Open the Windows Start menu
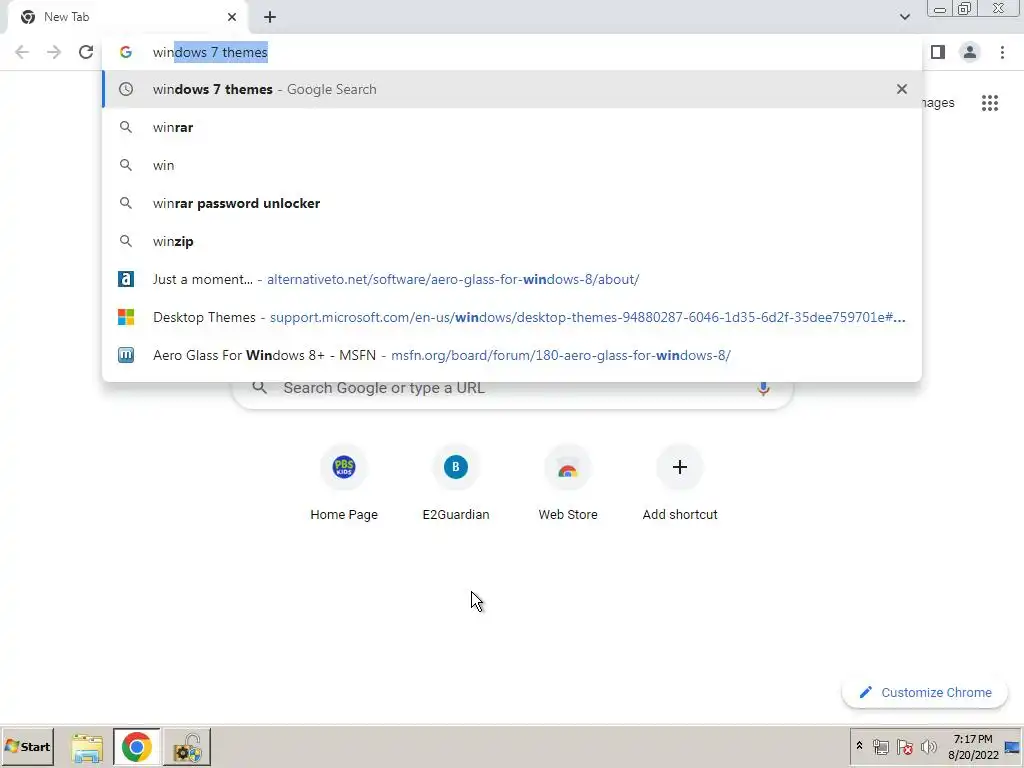The width and height of the screenshot is (1024, 768). [27, 746]
